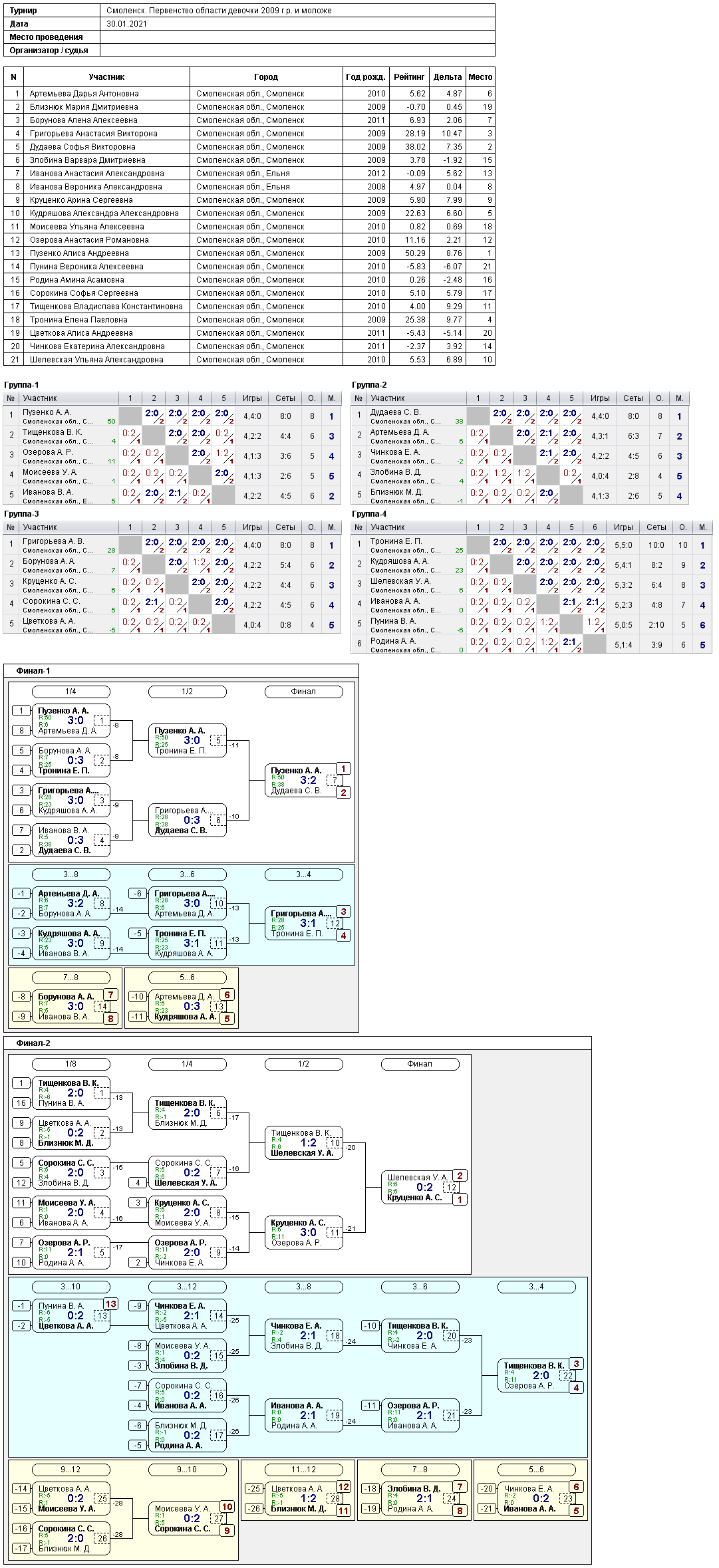The image size is (719, 1568).
Task: Click participant Тищенкова Владислава Константиновна in the list
Action: click(x=106, y=307)
